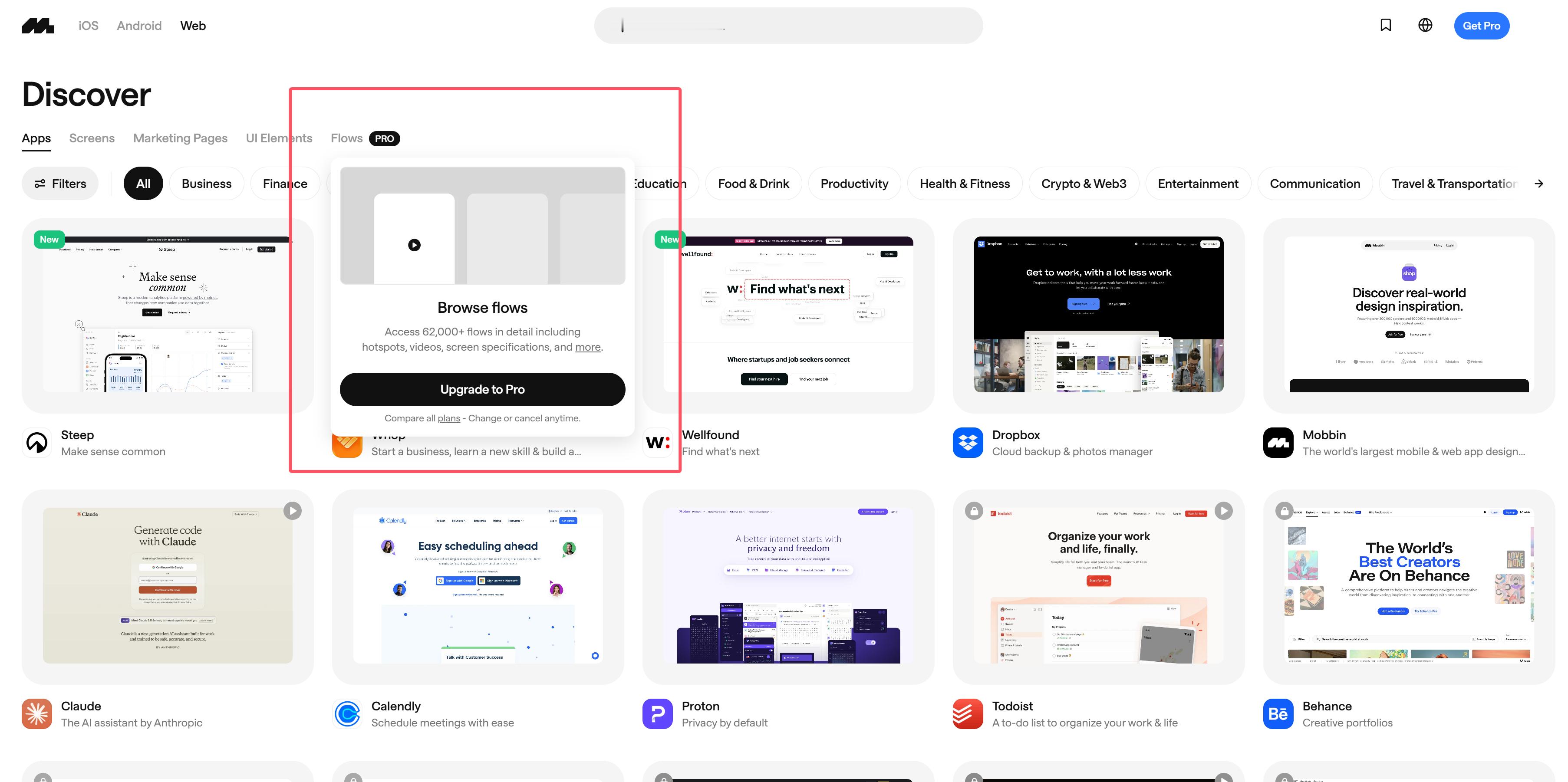The width and height of the screenshot is (1568, 782).
Task: Click the Dropbox app title
Action: click(x=1016, y=434)
